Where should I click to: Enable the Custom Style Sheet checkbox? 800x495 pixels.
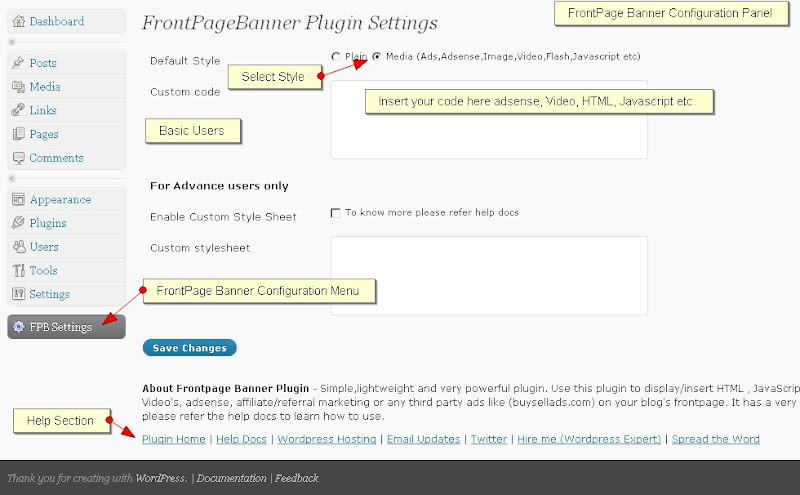pos(335,213)
